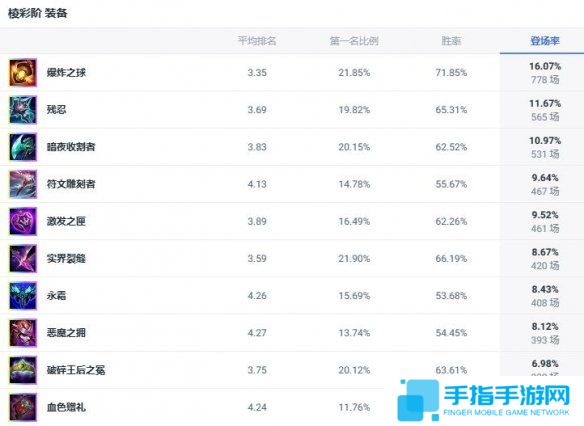Image resolution: width=584 pixels, height=426 pixels.
Task: Open the 恶魔之拥 item icon
Action: (23, 333)
